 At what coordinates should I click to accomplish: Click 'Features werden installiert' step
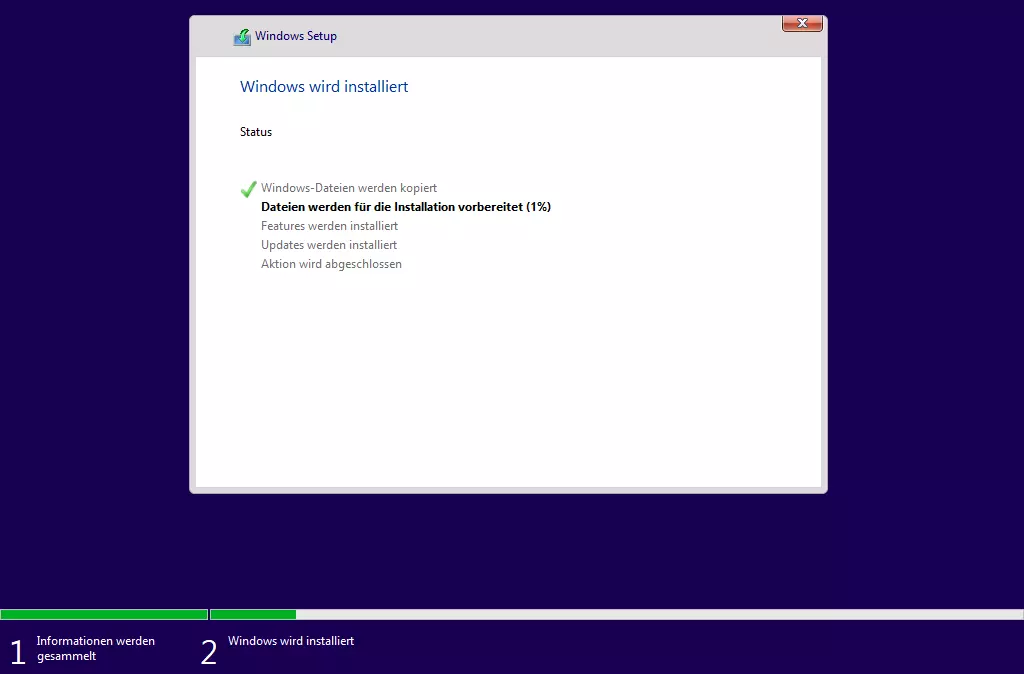pyautogui.click(x=329, y=226)
